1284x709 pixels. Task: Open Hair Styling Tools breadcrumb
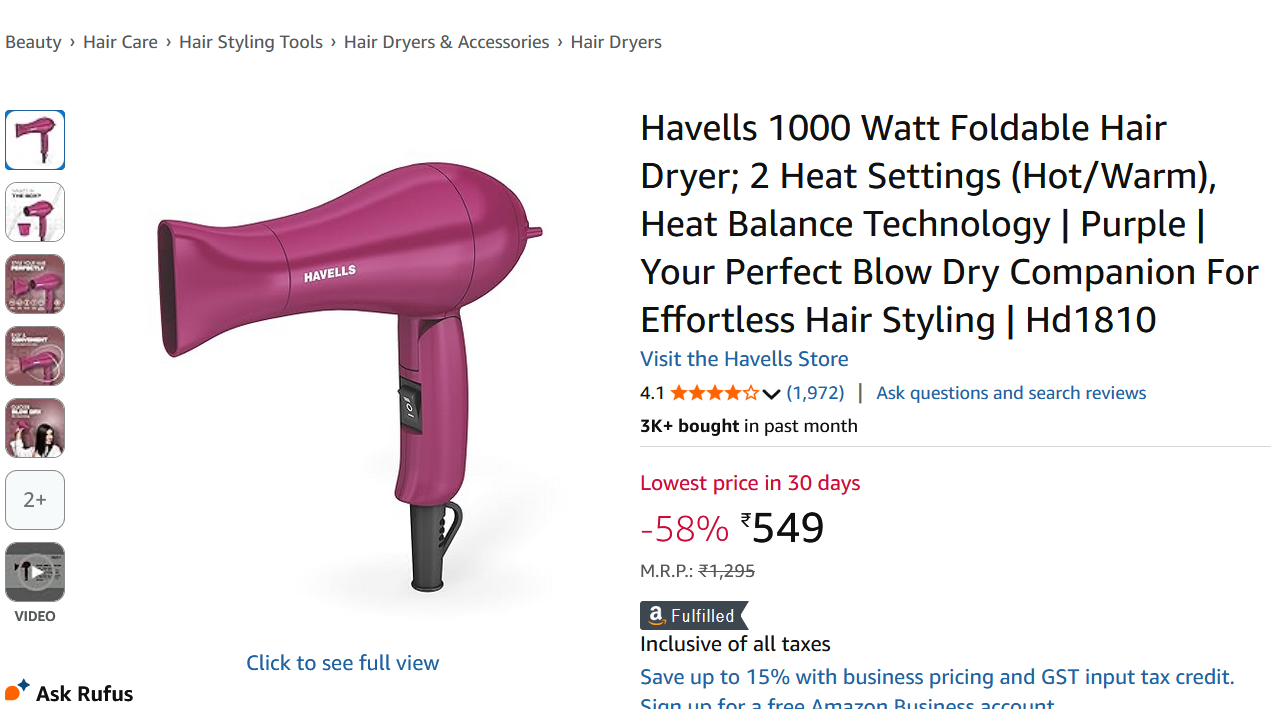point(251,42)
